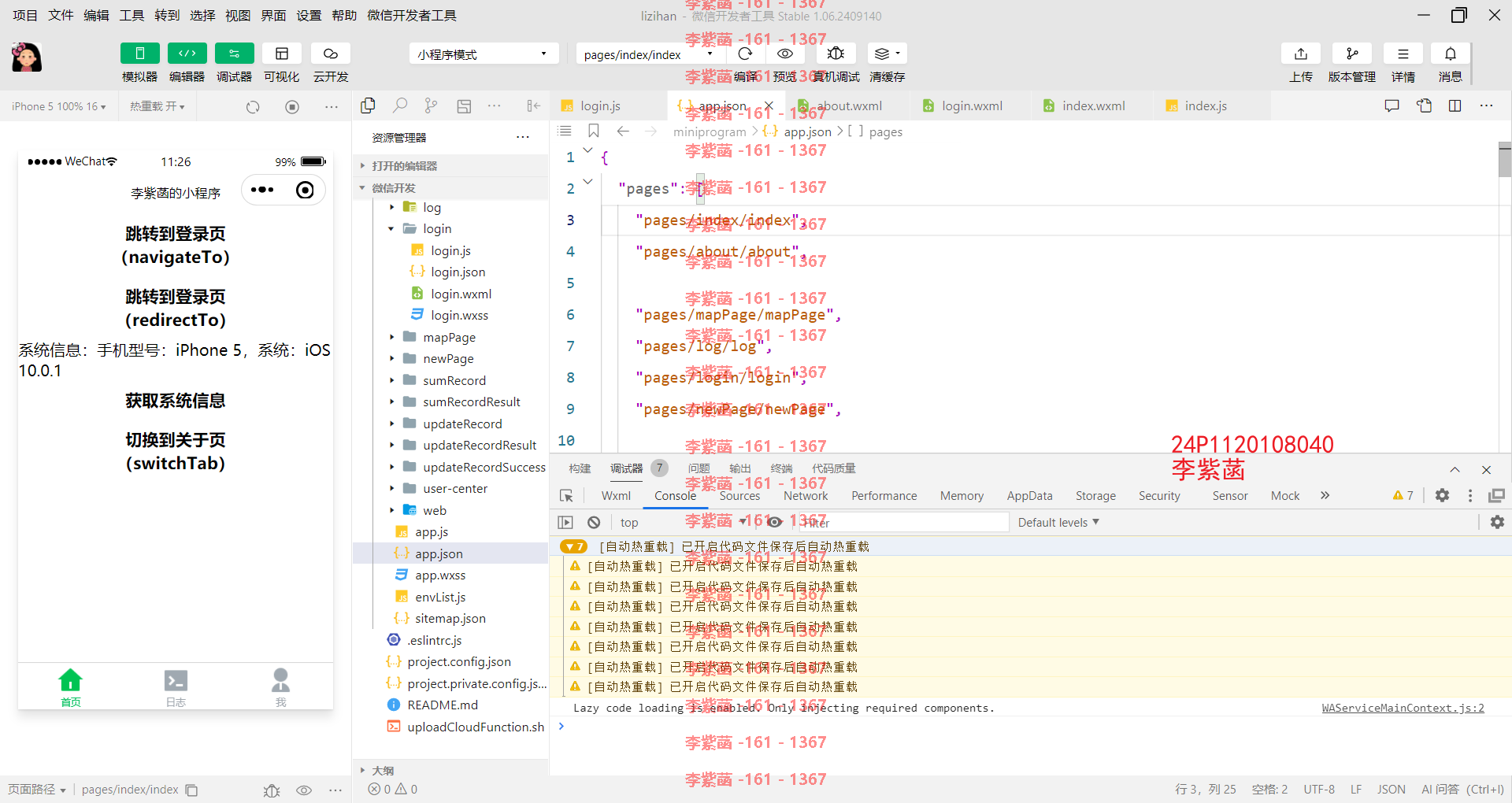Switch to the about.wxml editor tab
This screenshot has height=803, width=1512.
click(849, 106)
